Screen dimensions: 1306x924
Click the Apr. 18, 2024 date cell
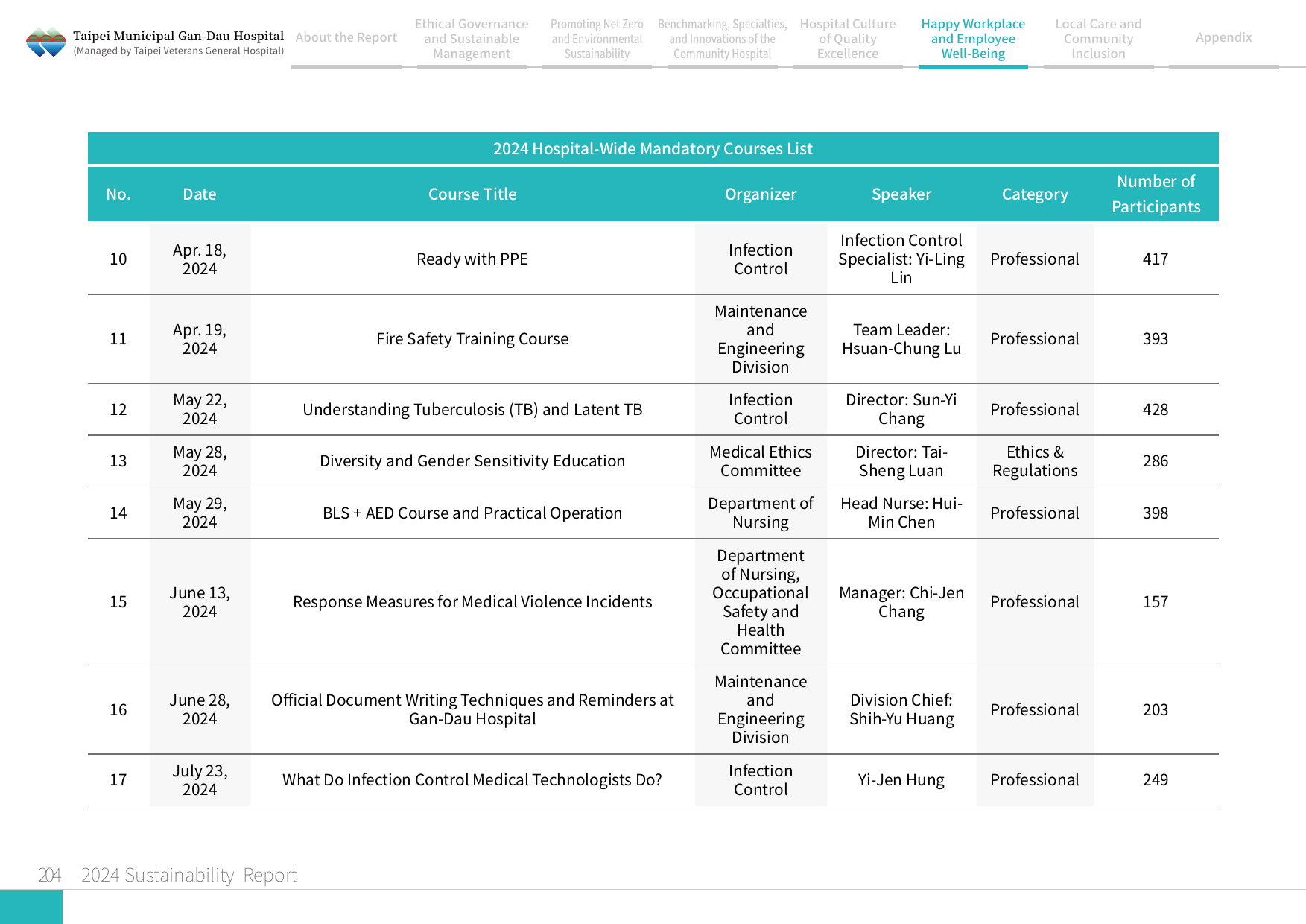(200, 259)
